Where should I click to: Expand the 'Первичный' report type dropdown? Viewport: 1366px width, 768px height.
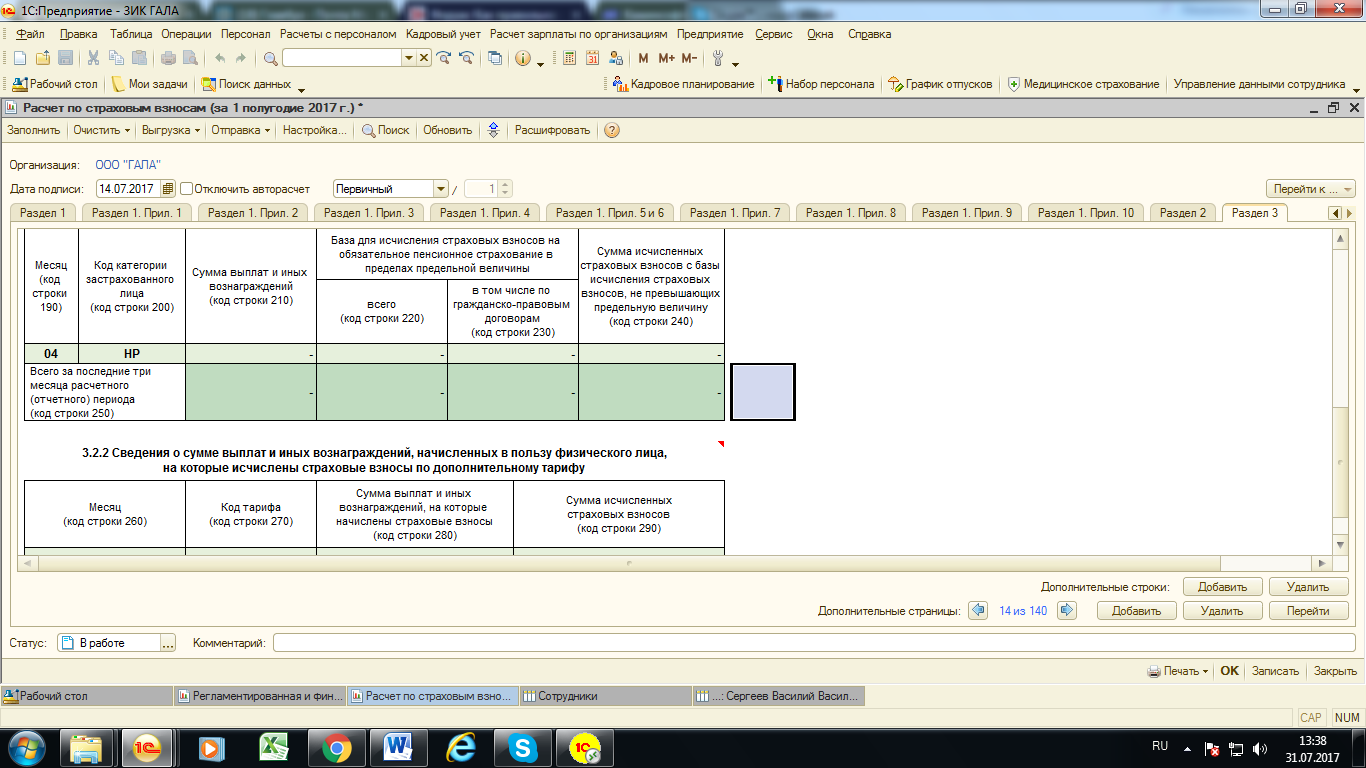click(440, 188)
